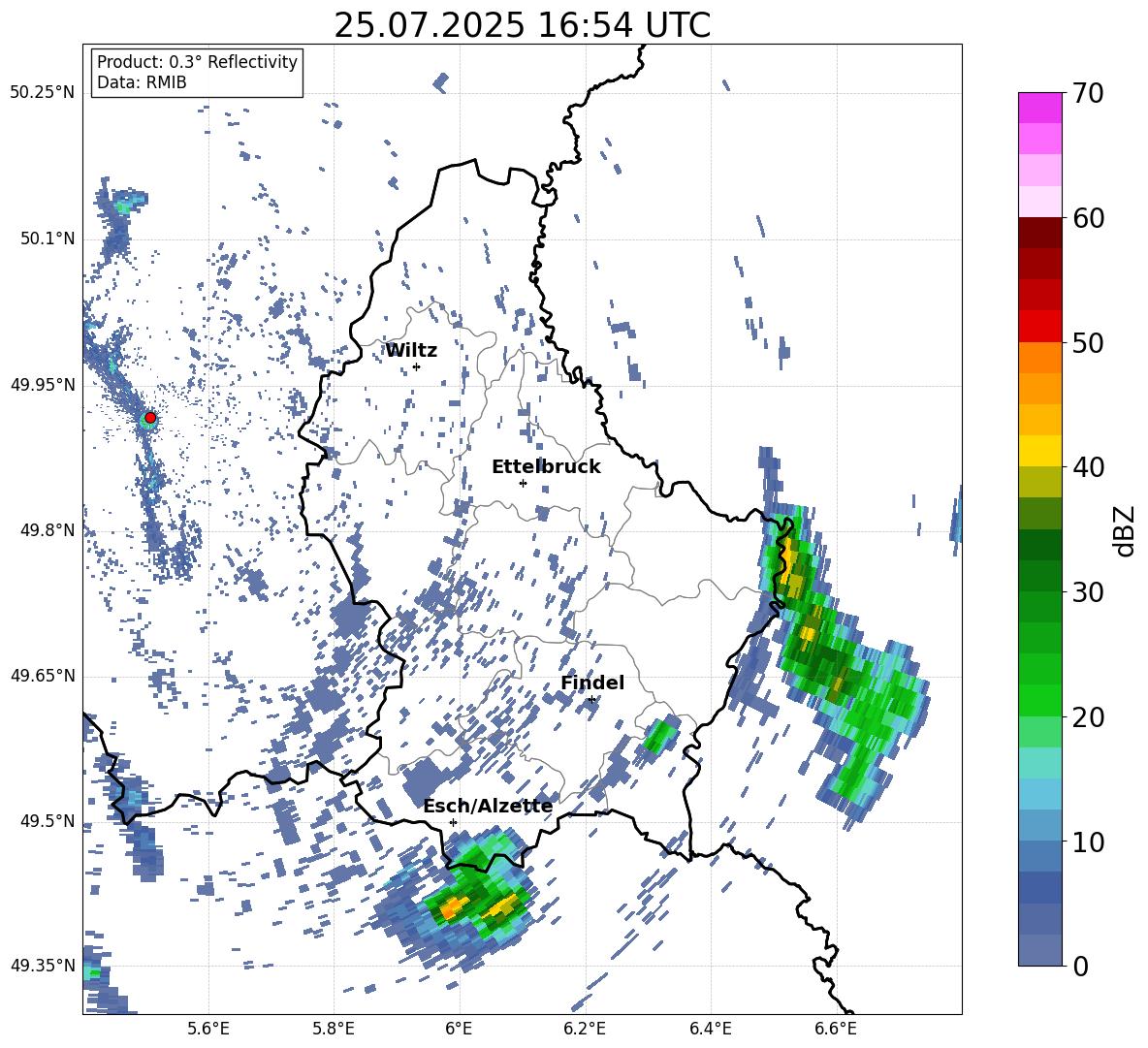Viewport: 1148px width, 1048px height.
Task: Click the colorbar value 10
Action: 1088,842
